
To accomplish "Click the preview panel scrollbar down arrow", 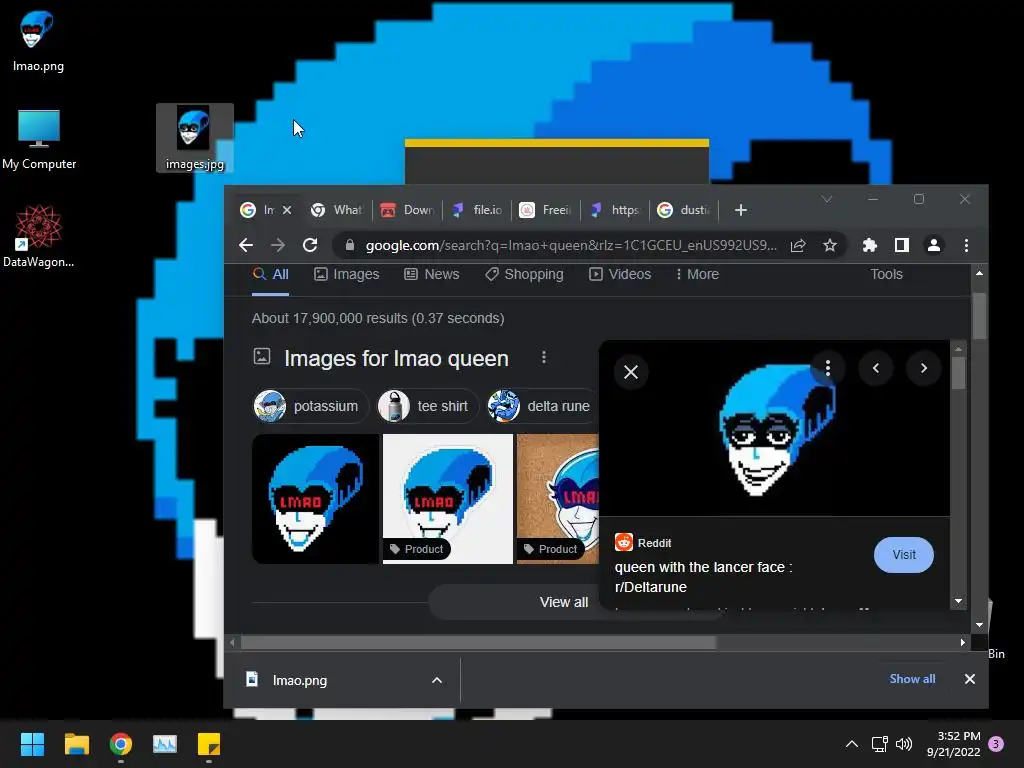I will 958,601.
